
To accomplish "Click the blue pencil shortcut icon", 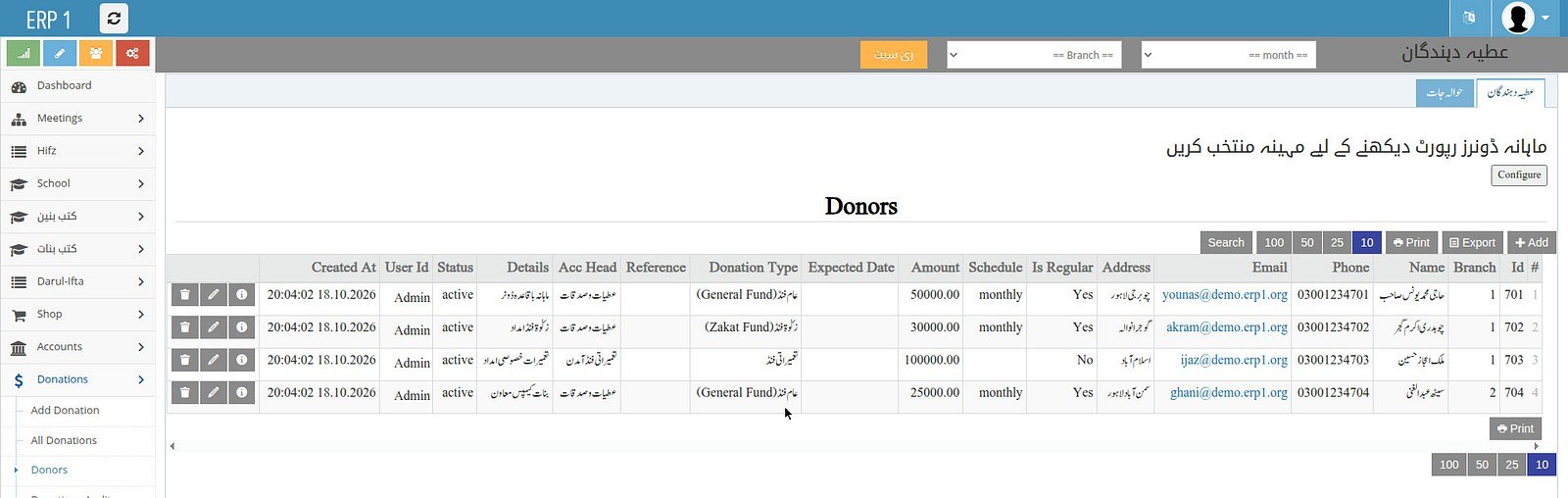I will point(59,53).
